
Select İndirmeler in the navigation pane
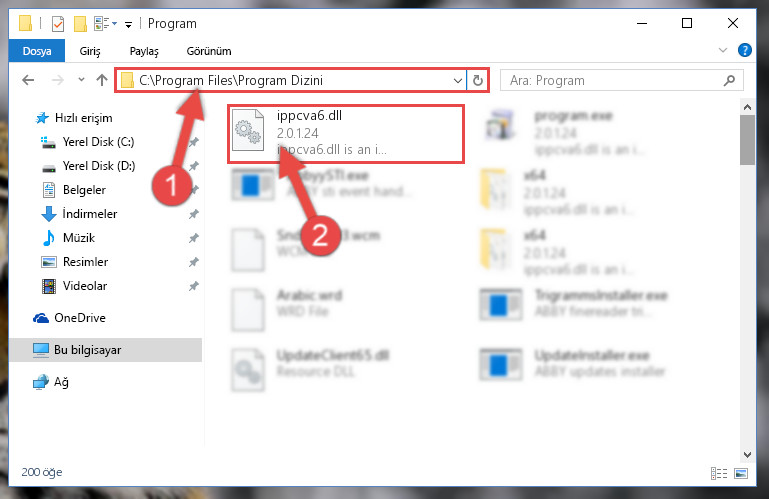90,214
